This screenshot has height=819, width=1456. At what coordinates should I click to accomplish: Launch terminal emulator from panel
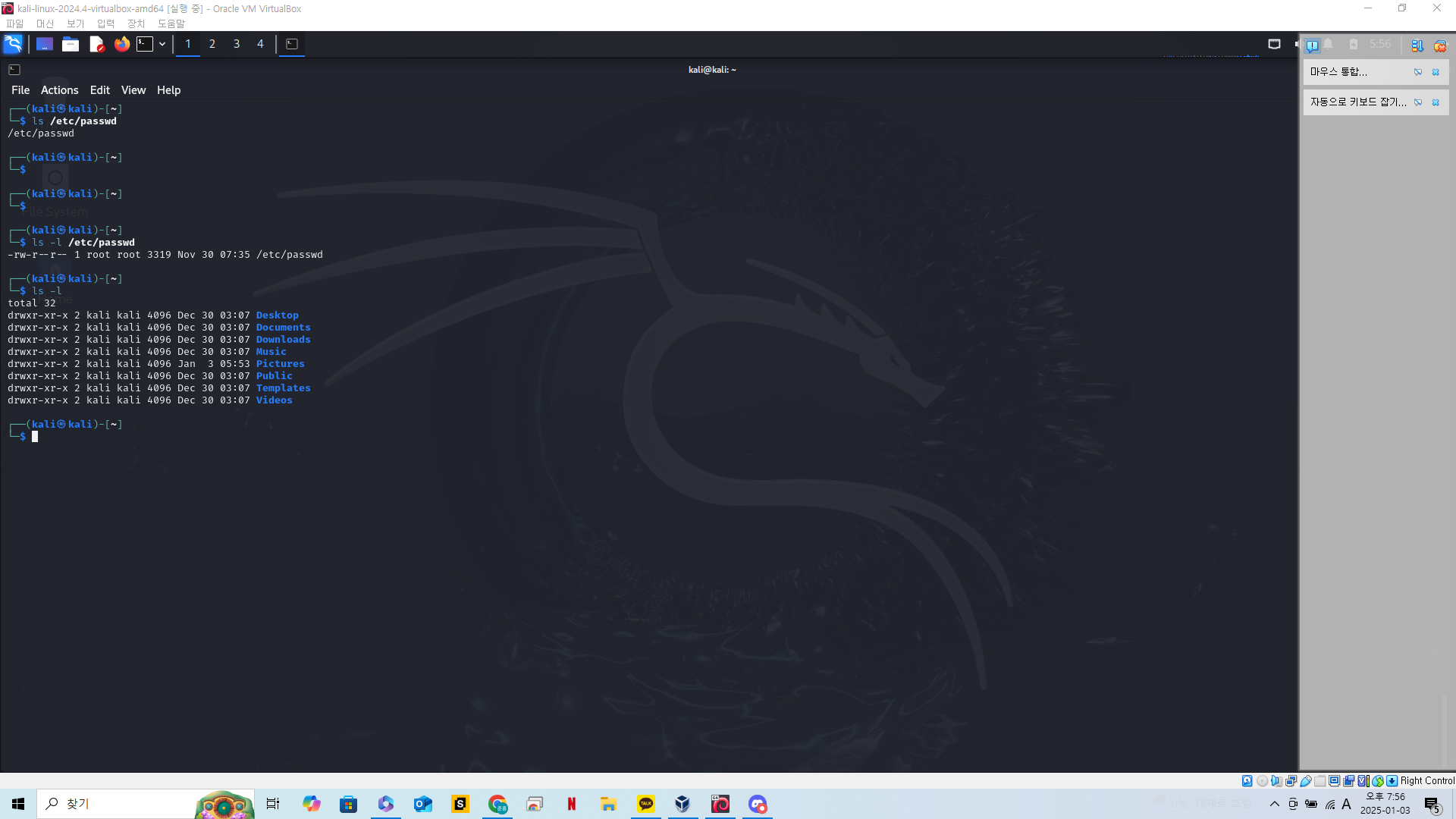point(145,44)
